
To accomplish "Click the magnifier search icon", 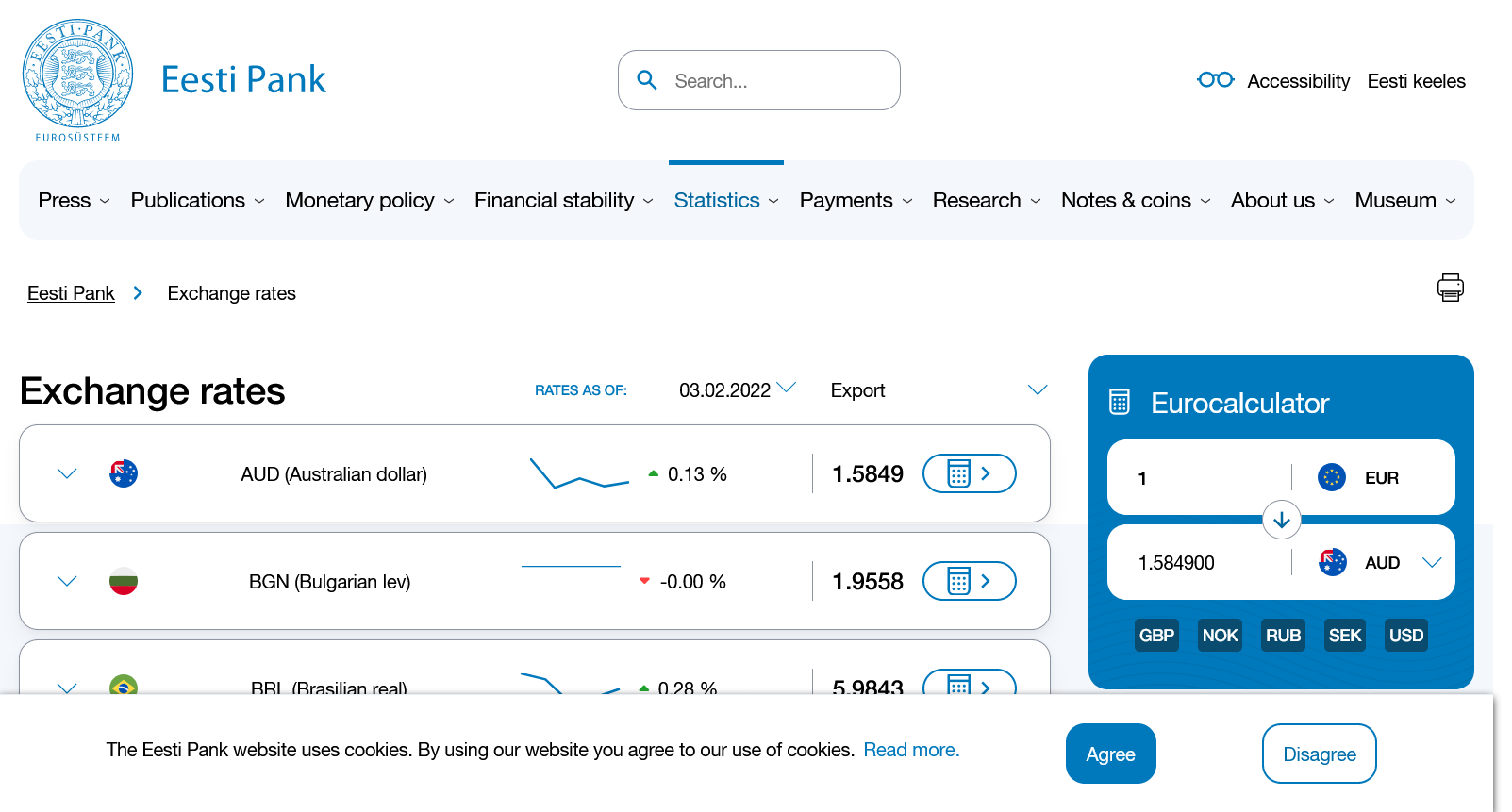I will point(647,80).
